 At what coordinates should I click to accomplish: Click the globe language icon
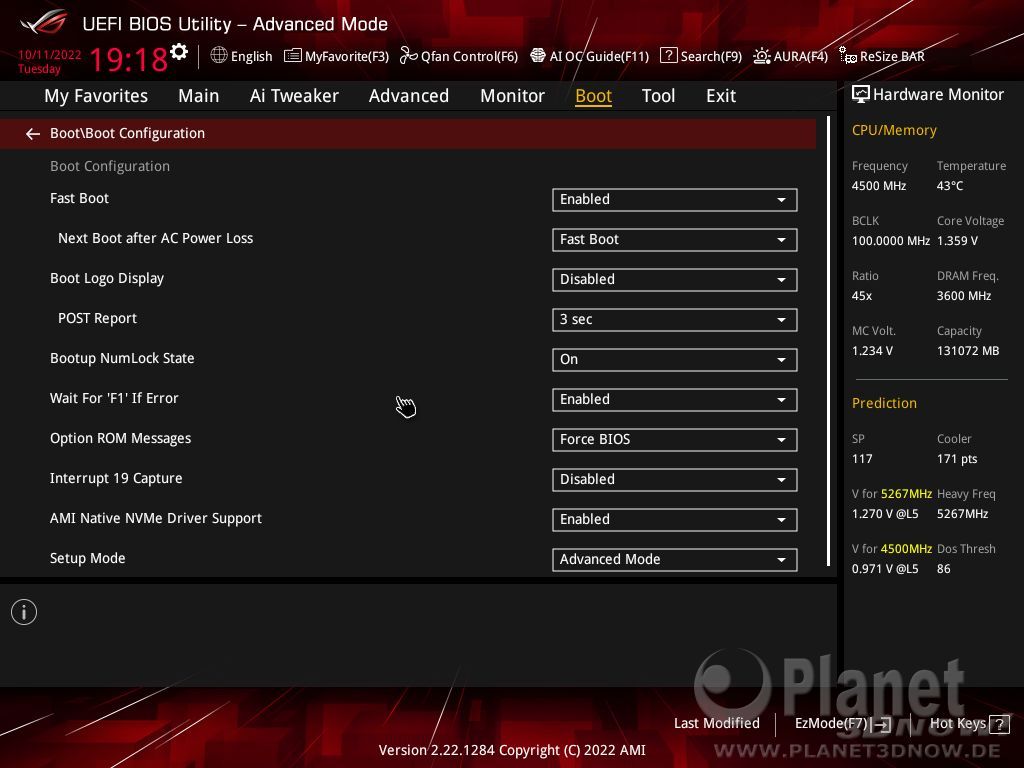coord(219,56)
